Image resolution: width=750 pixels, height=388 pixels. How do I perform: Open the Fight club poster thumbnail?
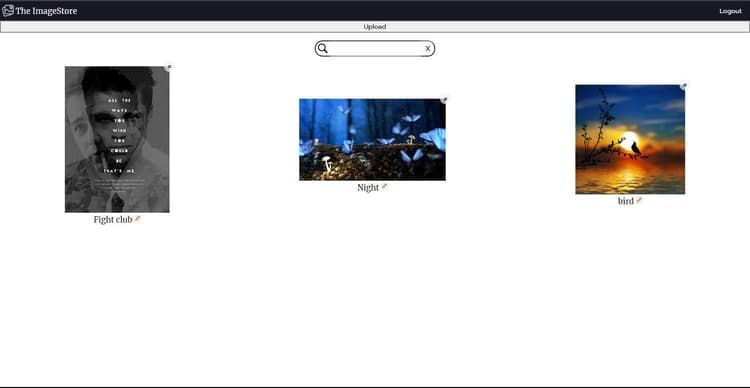(x=117, y=139)
